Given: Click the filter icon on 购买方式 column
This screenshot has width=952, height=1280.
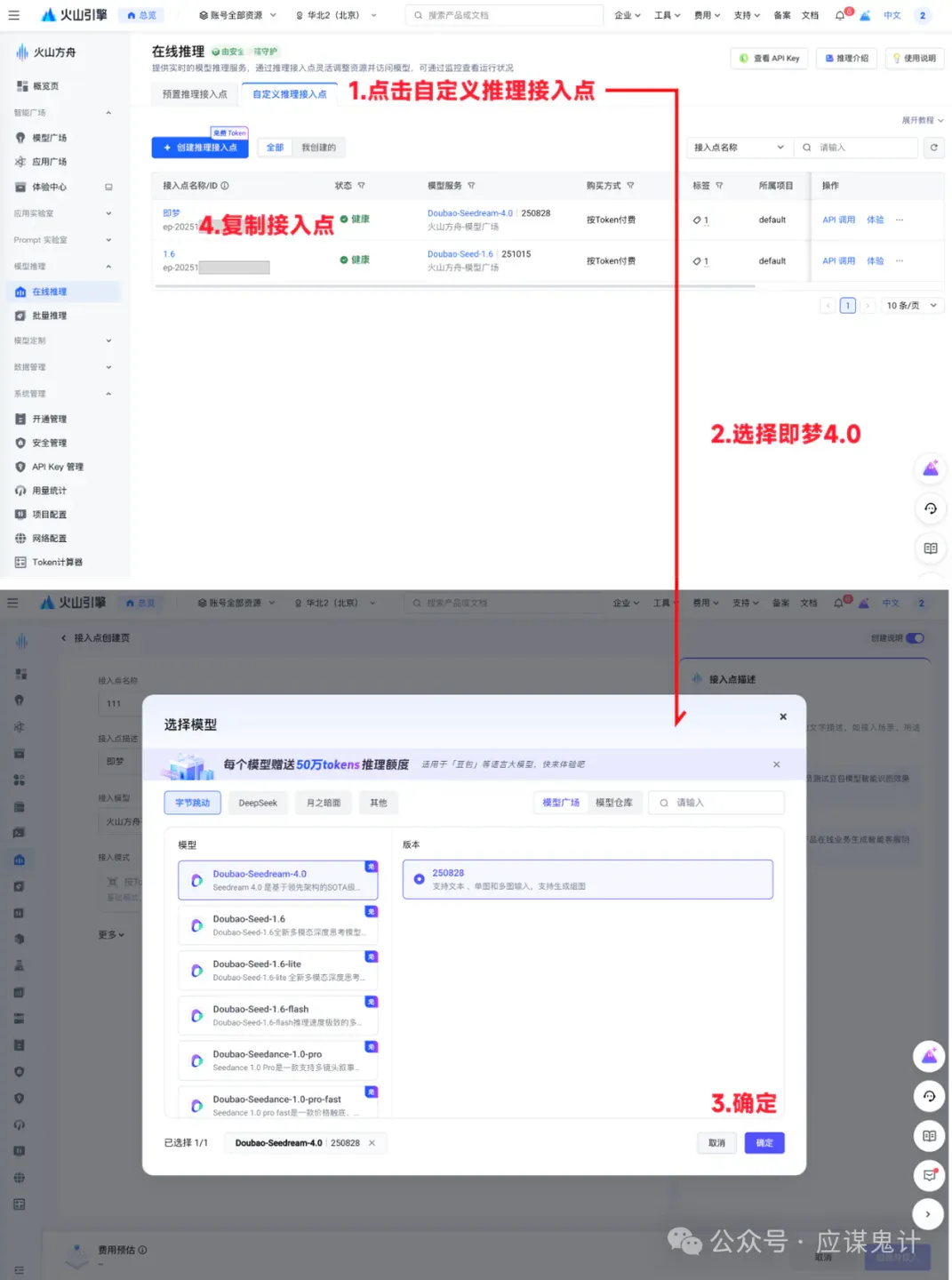Looking at the screenshot, I should click(x=630, y=186).
